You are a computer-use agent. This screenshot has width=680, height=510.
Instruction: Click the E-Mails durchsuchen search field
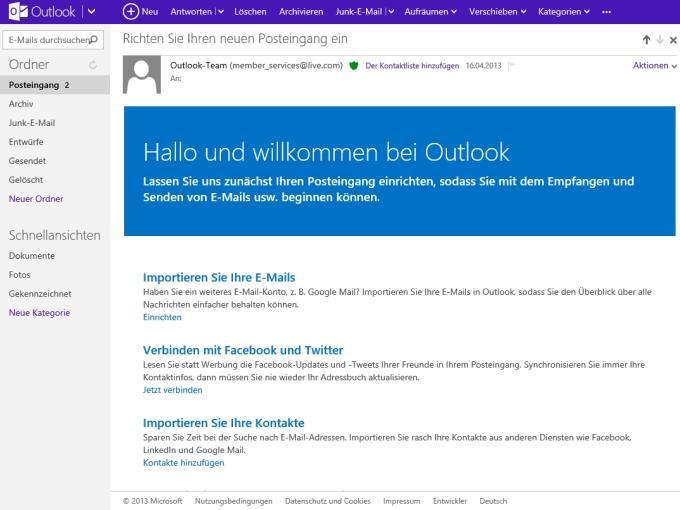click(x=53, y=40)
